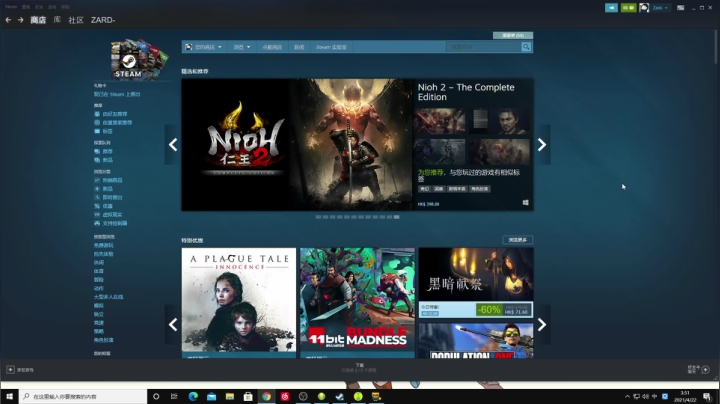
Task: Click the Windows taskbar search box
Action: pos(83,396)
